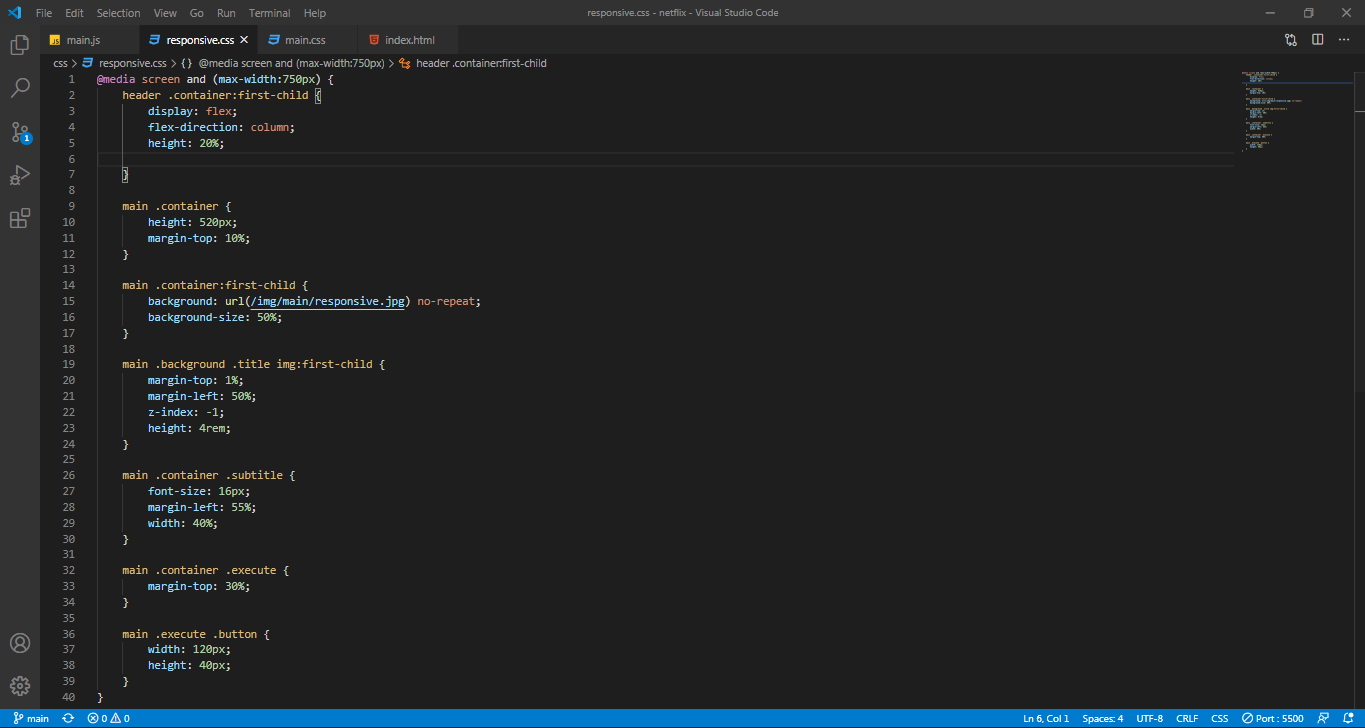Open the css folder breadcrumb

point(59,62)
